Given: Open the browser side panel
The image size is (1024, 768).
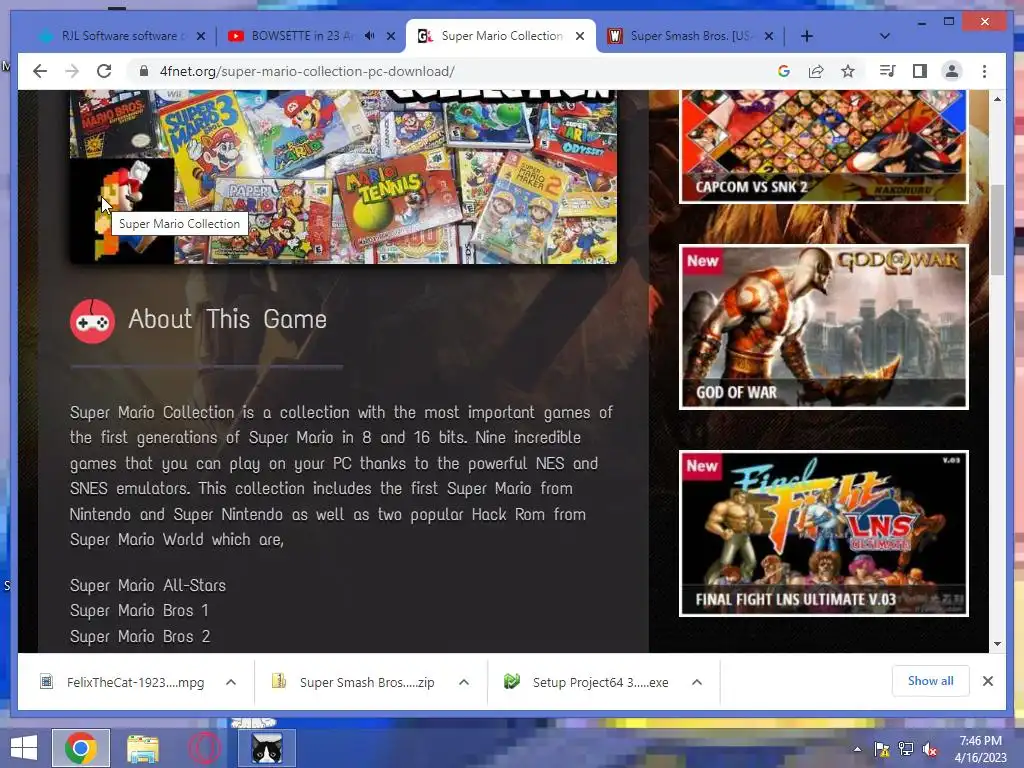Looking at the screenshot, I should (x=920, y=71).
